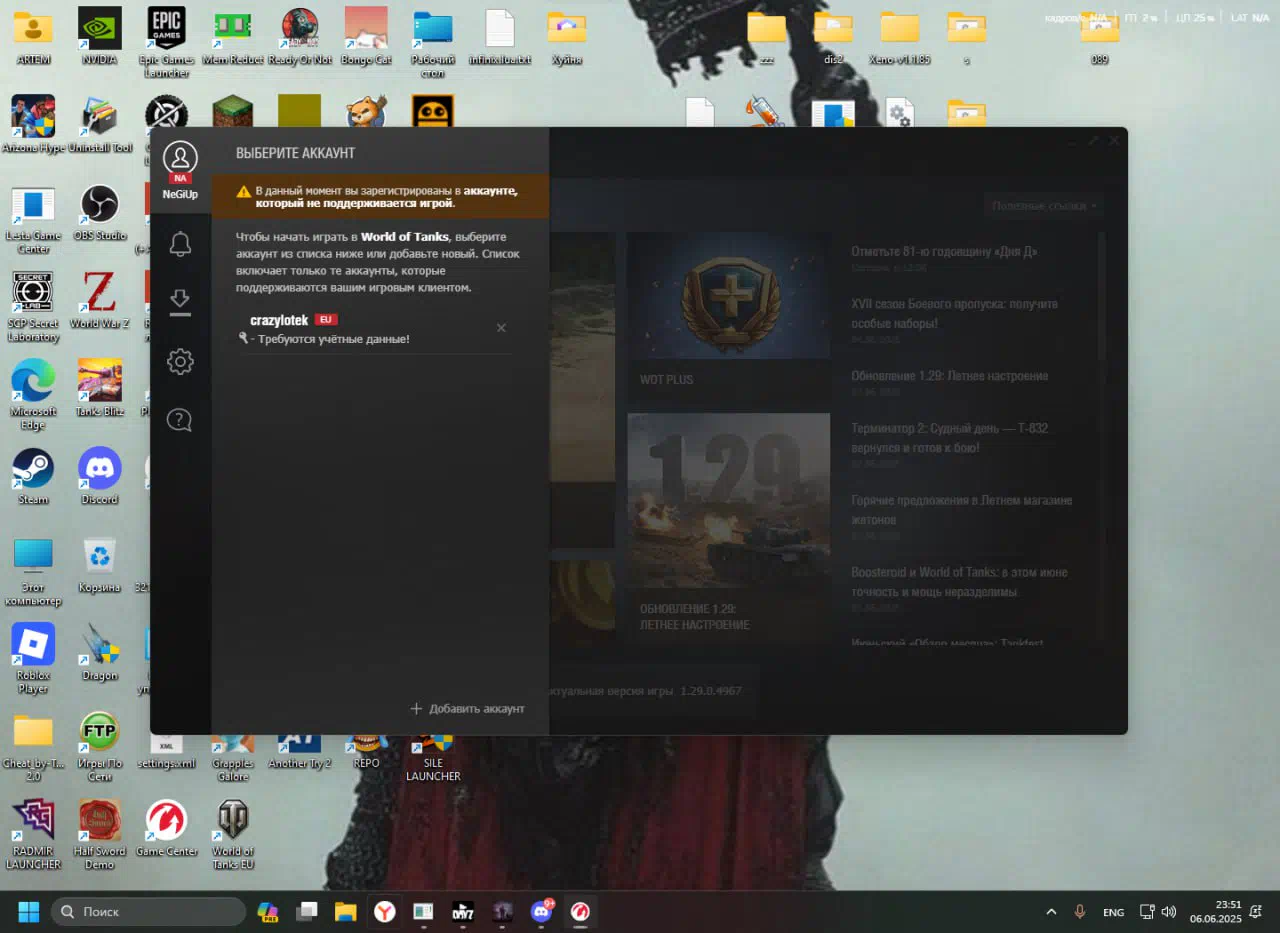Viewport: 1280px width, 933px height.
Task: Open the Game Center settings gear
Action: point(180,362)
